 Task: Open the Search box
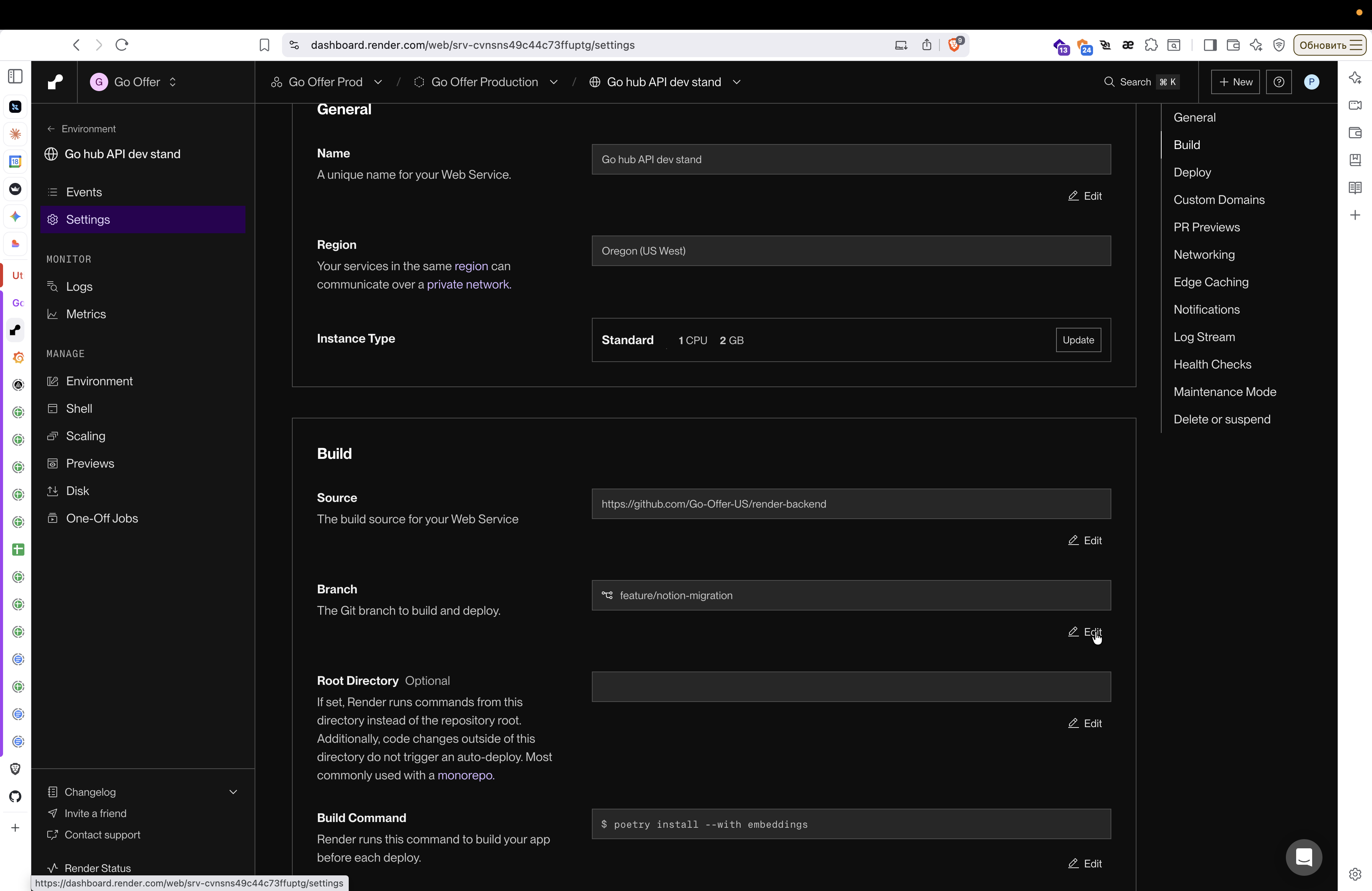click(1141, 82)
